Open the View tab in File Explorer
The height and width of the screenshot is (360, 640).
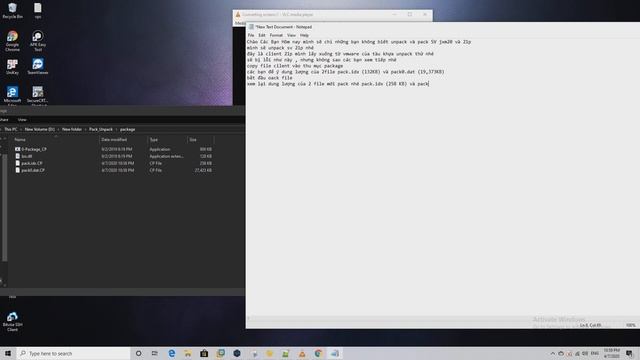[x=22, y=120]
